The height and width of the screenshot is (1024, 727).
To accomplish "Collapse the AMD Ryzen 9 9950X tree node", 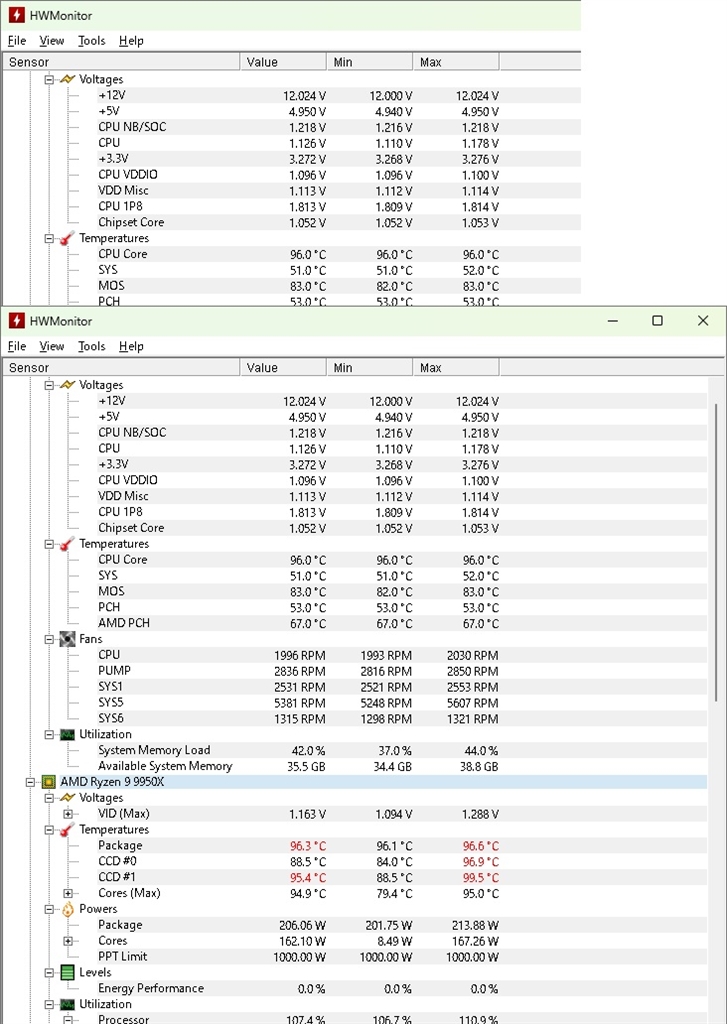I will tap(30, 782).
